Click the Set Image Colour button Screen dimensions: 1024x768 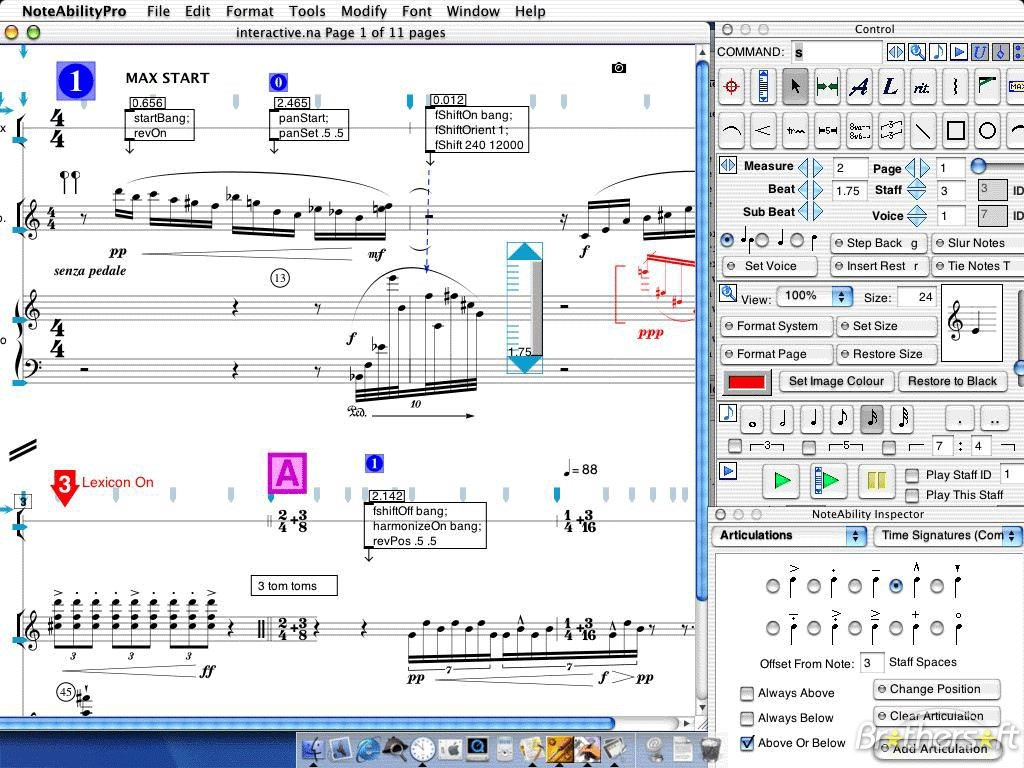click(836, 381)
